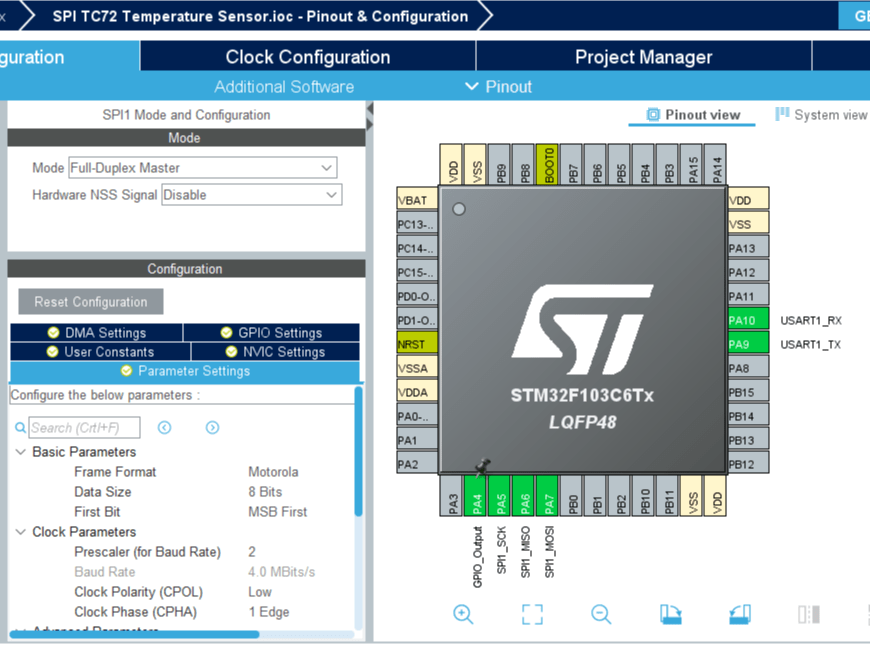Switch to the GPIO Settings tab

pos(275,331)
